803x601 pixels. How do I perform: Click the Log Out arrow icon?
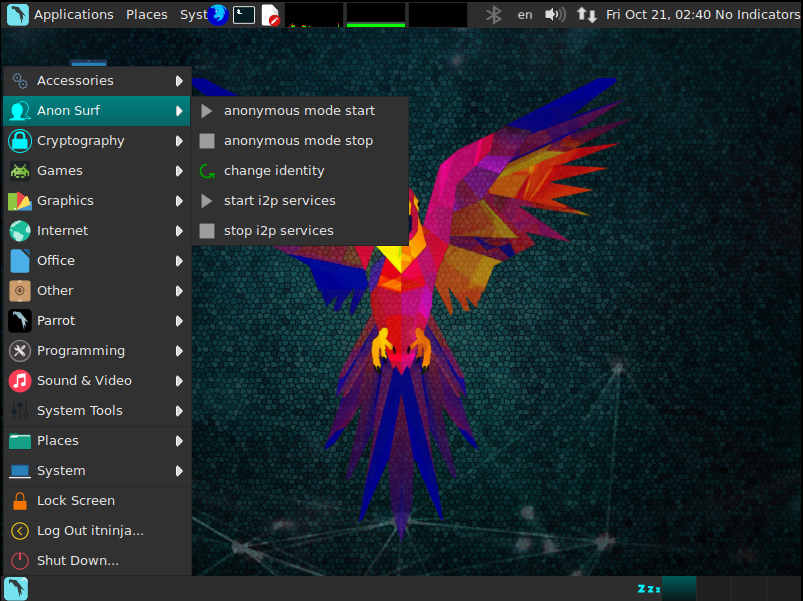(20, 531)
